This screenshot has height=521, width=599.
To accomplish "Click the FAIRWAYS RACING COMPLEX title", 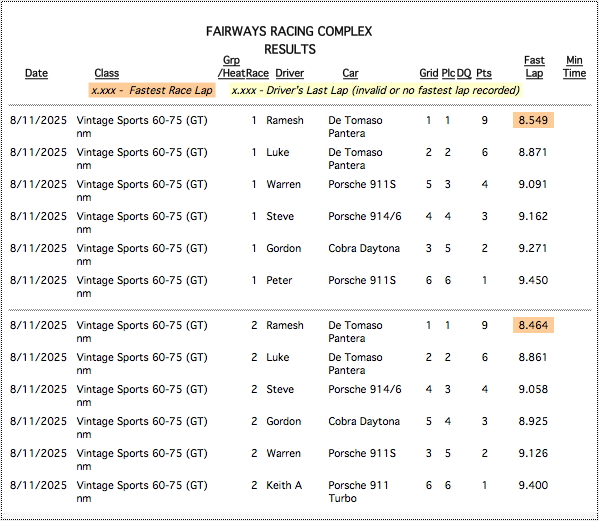I will pos(289,31).
